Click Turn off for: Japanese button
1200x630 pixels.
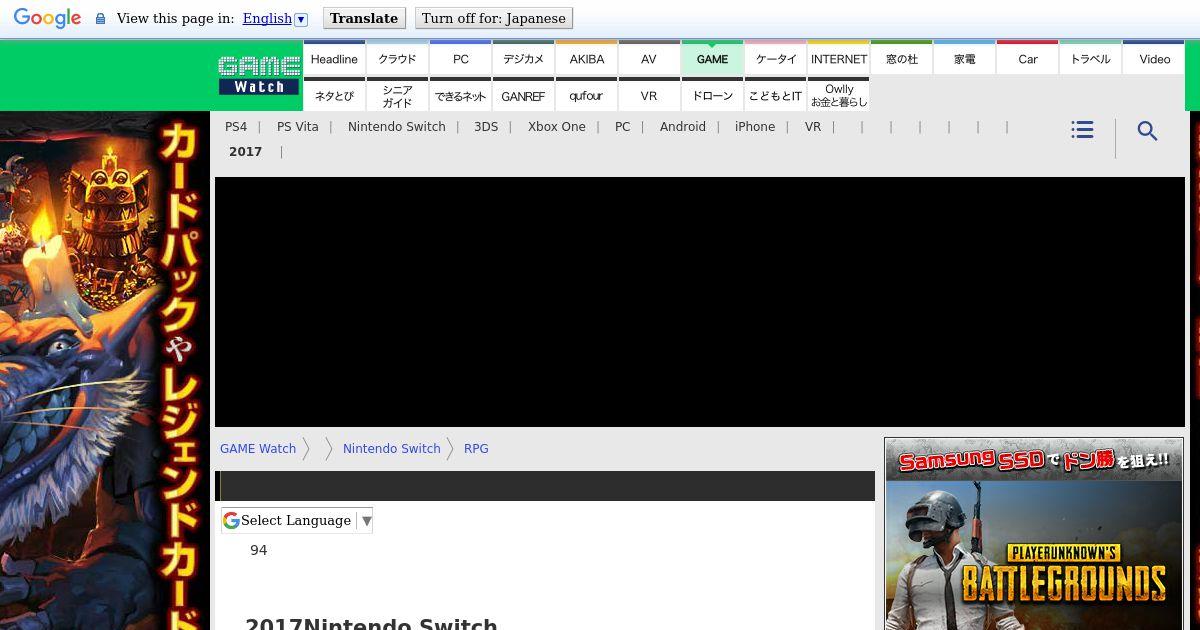coord(493,18)
